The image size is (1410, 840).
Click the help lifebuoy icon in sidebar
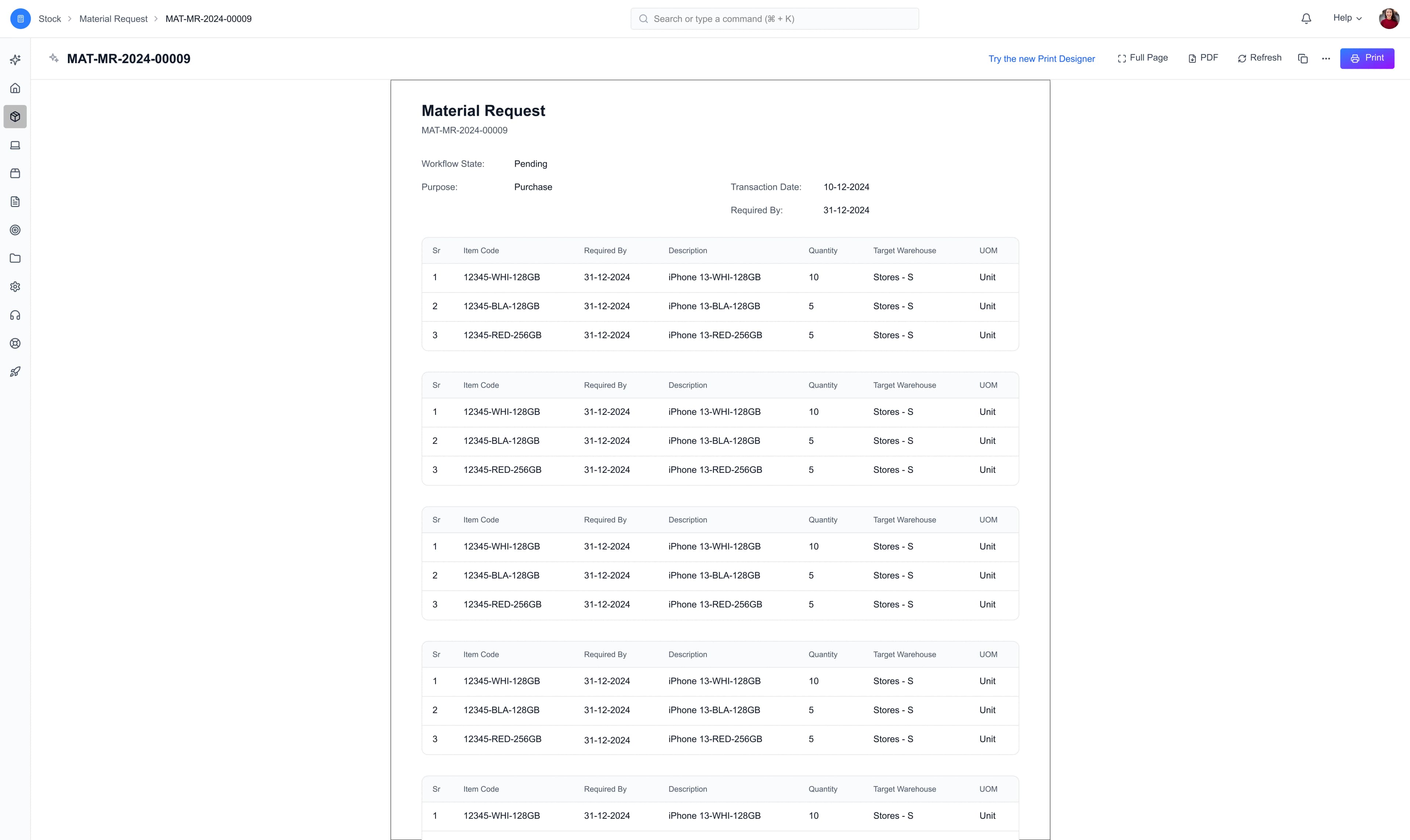click(15, 343)
